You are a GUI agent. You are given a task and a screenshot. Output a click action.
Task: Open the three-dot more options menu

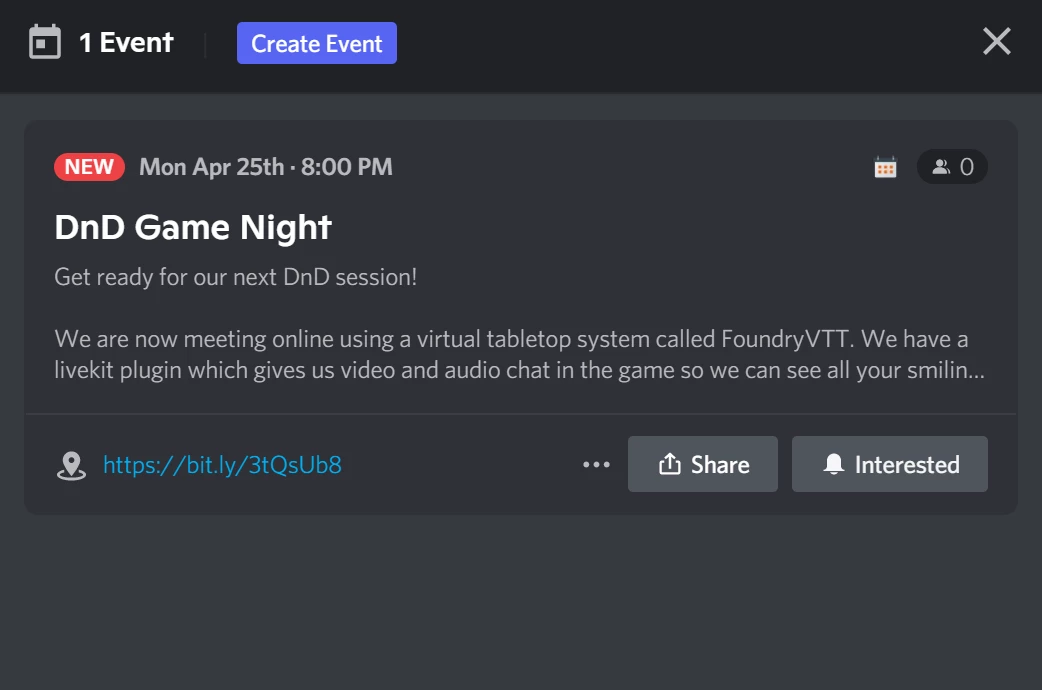coord(597,463)
